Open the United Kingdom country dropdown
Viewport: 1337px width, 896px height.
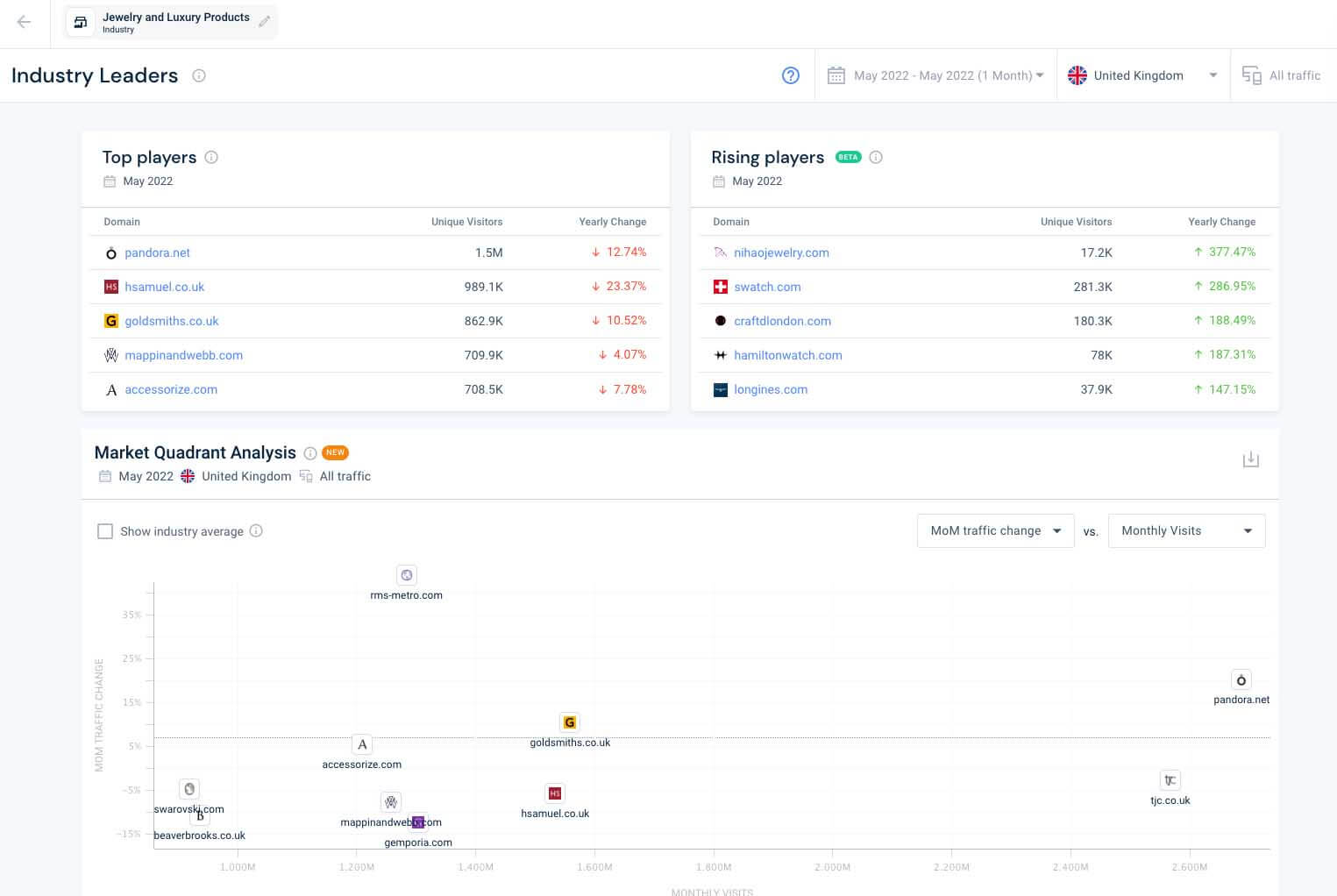pos(1143,75)
